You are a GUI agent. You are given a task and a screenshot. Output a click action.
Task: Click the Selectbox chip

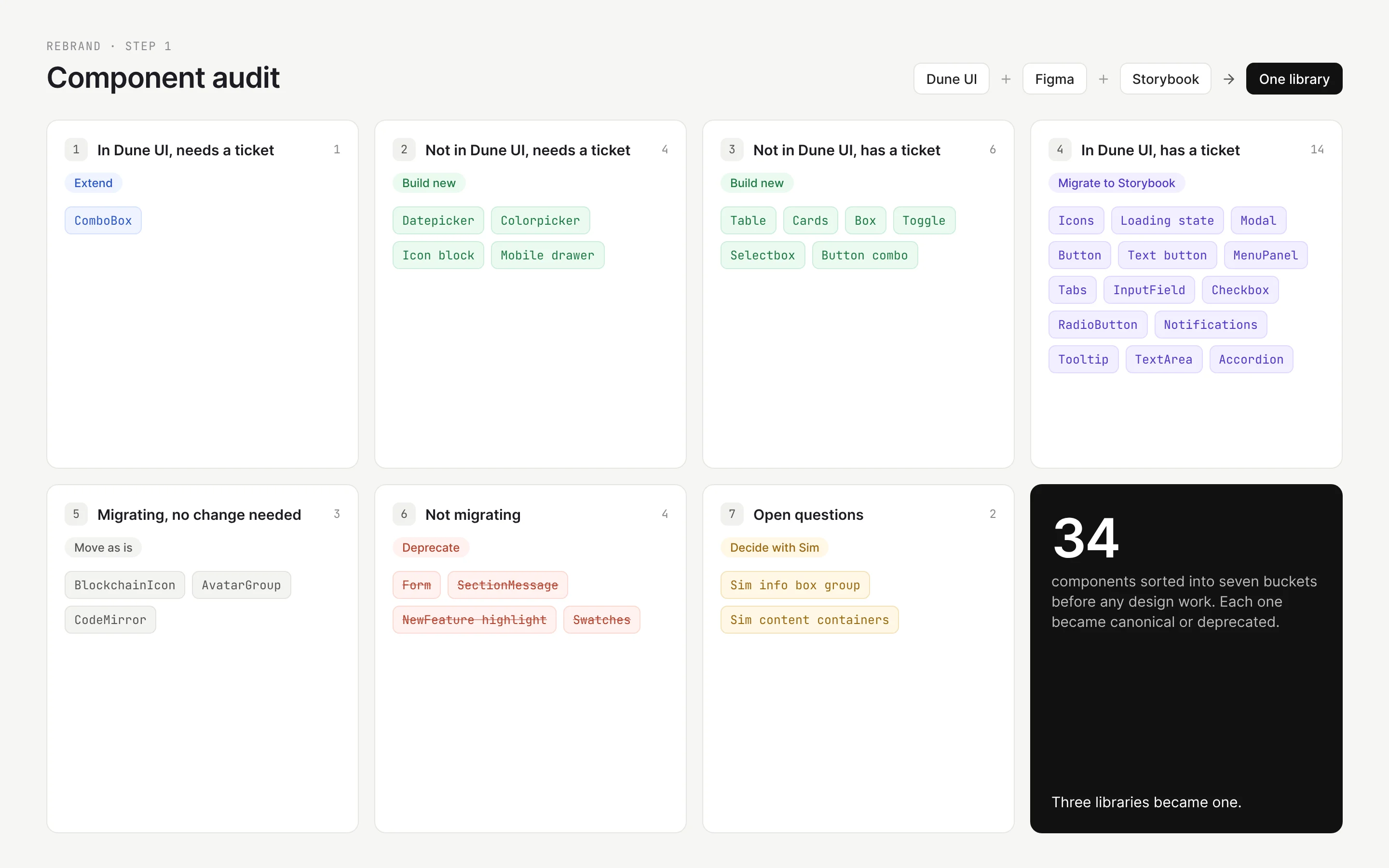click(x=763, y=256)
